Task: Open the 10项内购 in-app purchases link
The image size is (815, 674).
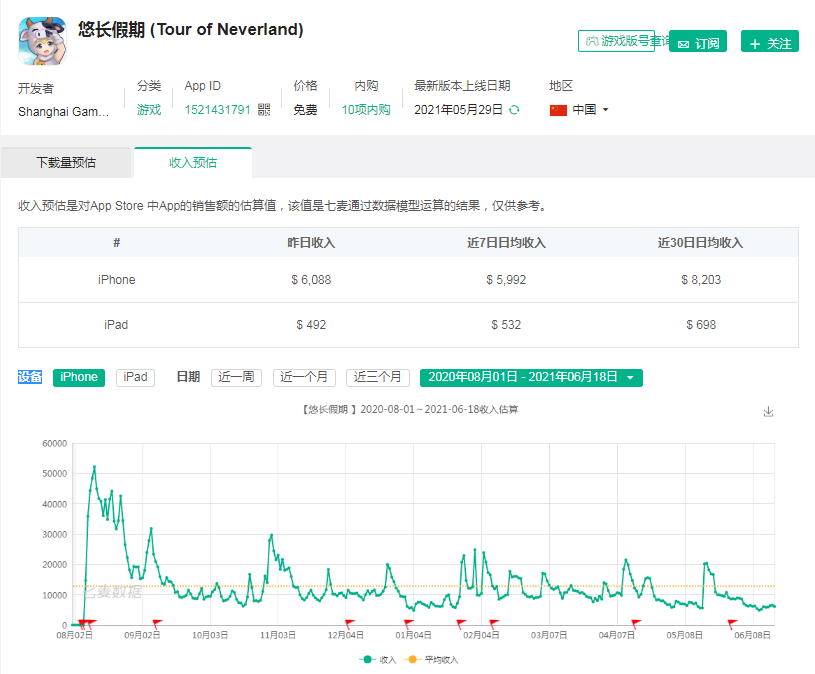Action: 366,110
